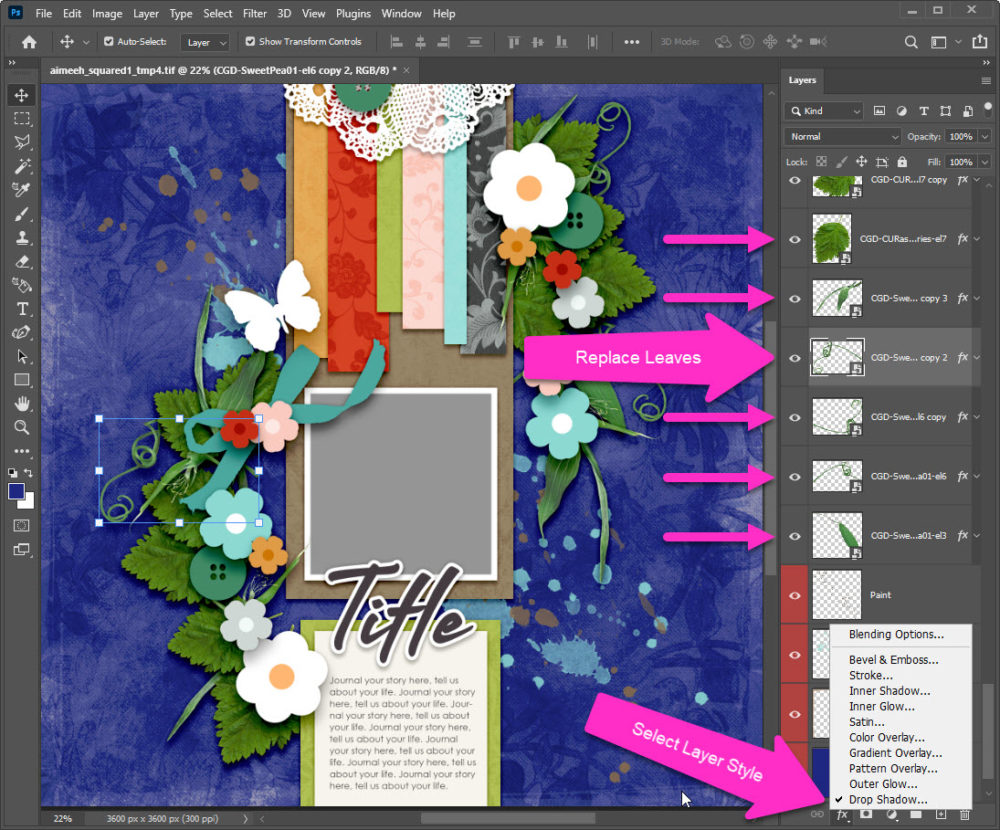Toggle layer filtering on/off switch
The height and width of the screenshot is (830, 1000).
click(988, 108)
